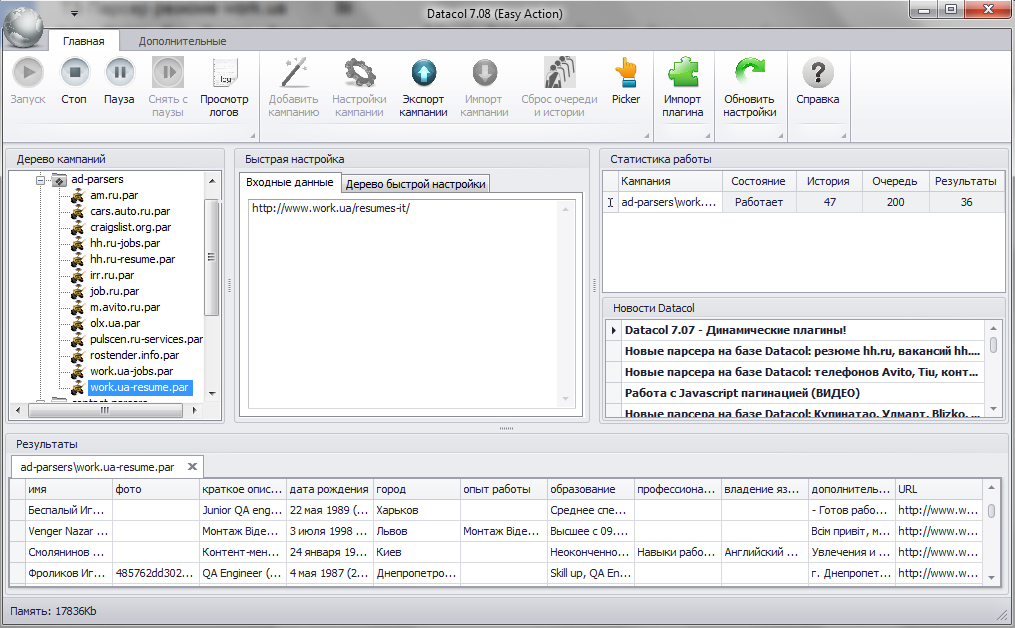Screen dimensions: 1015x628
Task: Click robot icon next to olx.ua.par
Action: [78, 323]
